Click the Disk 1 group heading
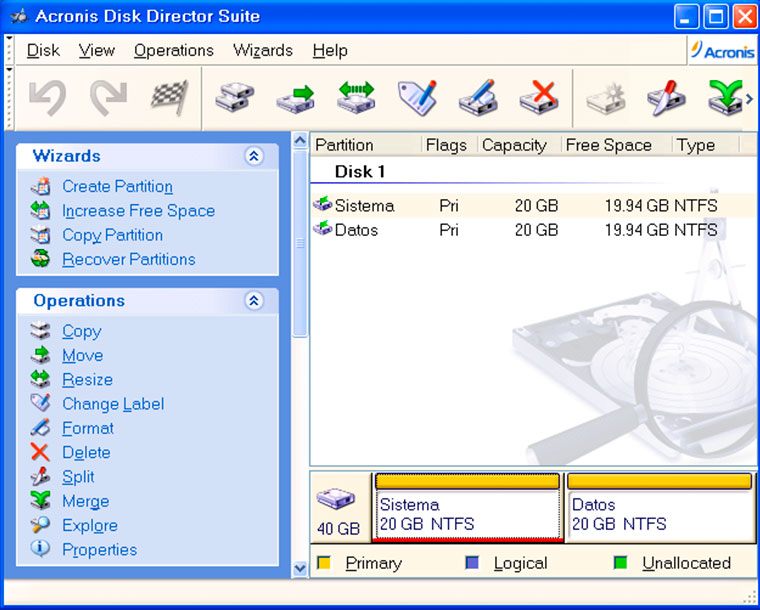The height and width of the screenshot is (610, 760). (x=360, y=172)
